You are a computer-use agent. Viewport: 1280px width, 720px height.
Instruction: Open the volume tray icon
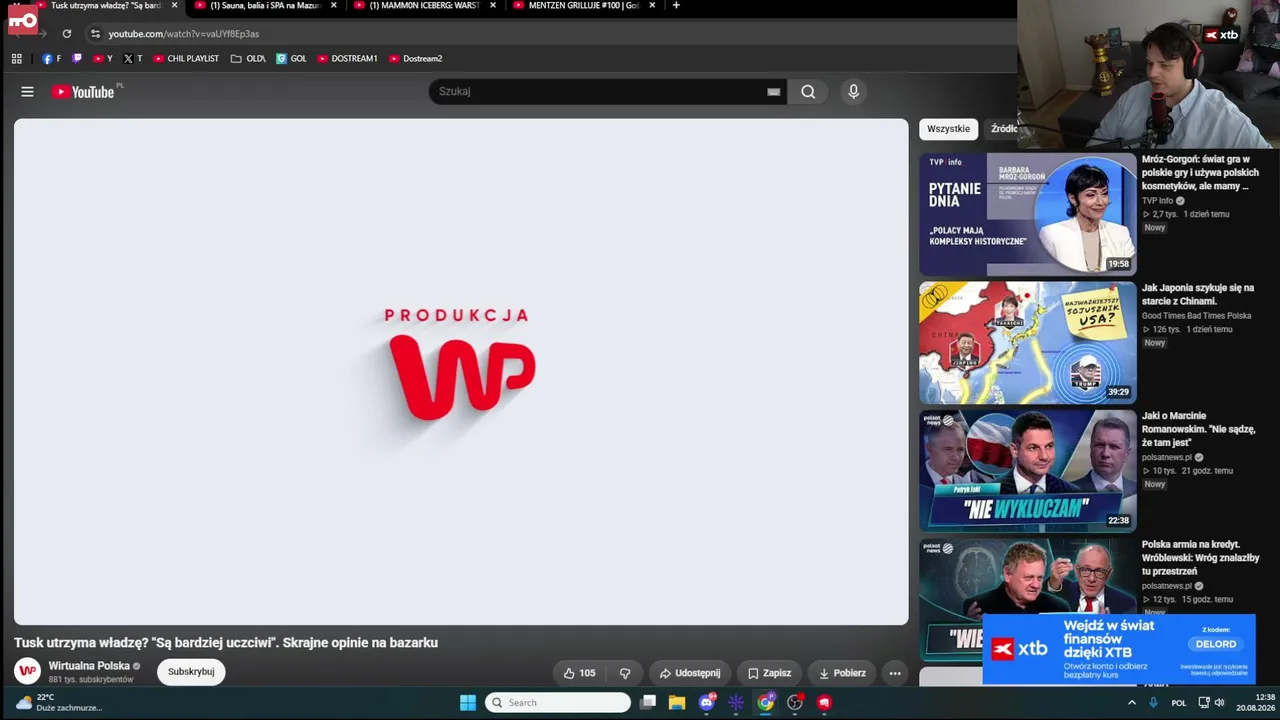(x=1219, y=703)
